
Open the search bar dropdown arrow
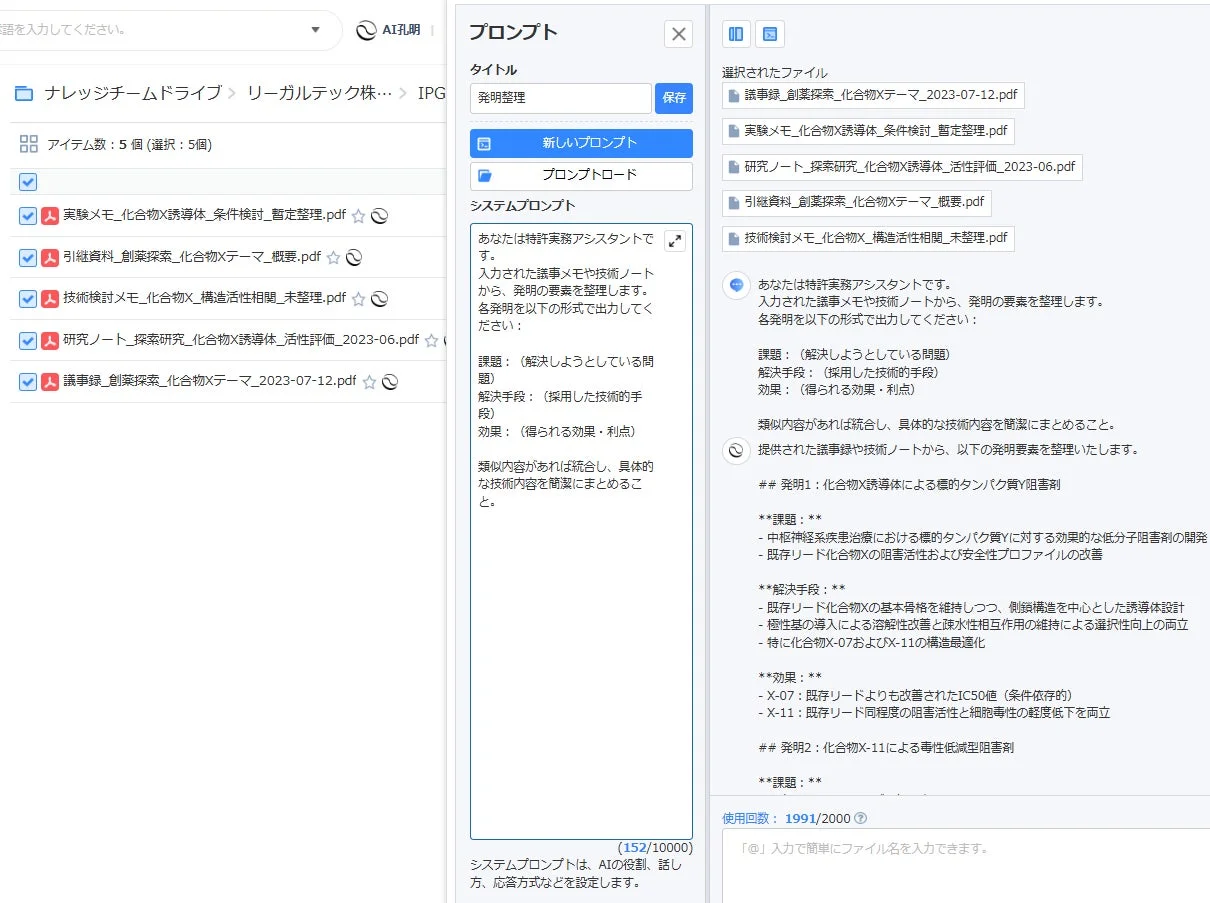point(316,30)
